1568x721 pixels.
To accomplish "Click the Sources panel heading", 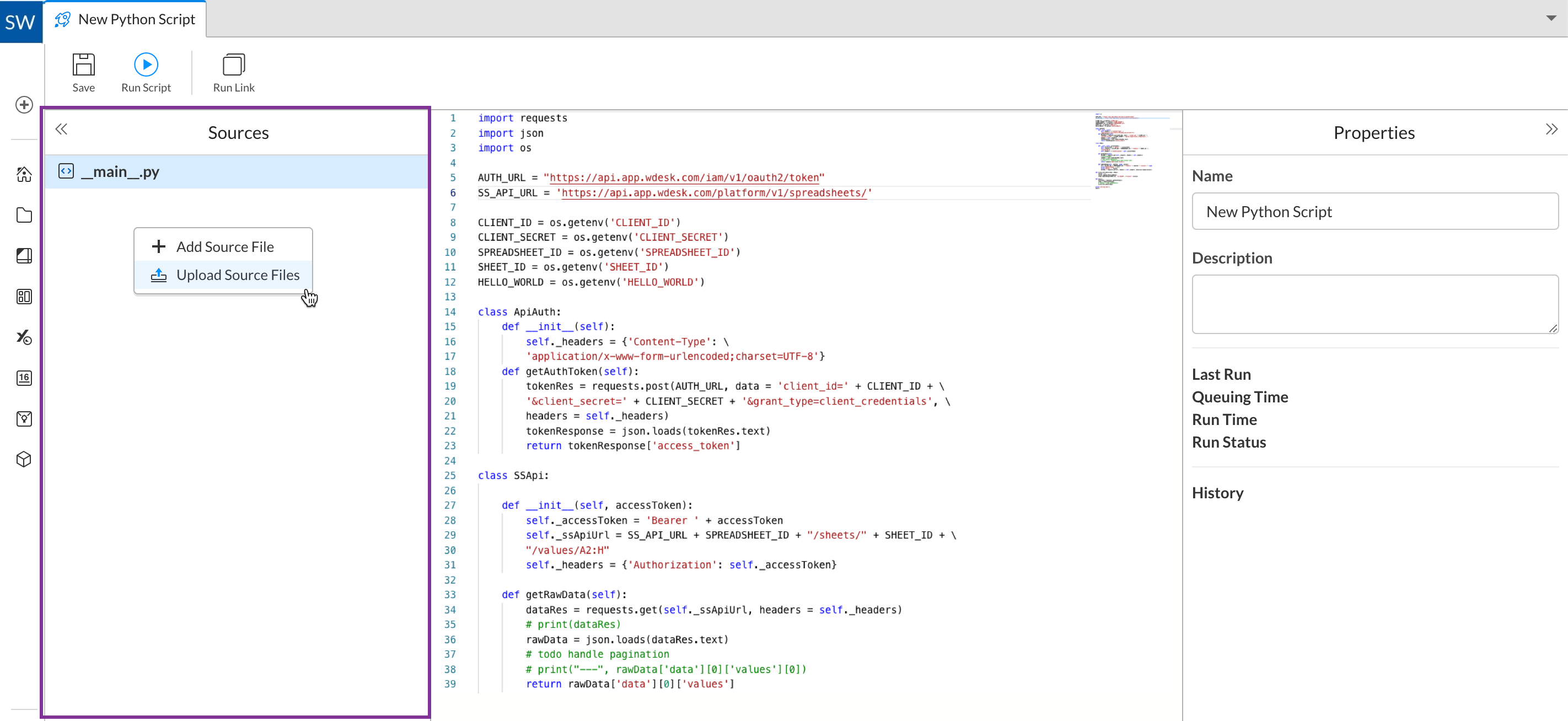I will [x=238, y=133].
